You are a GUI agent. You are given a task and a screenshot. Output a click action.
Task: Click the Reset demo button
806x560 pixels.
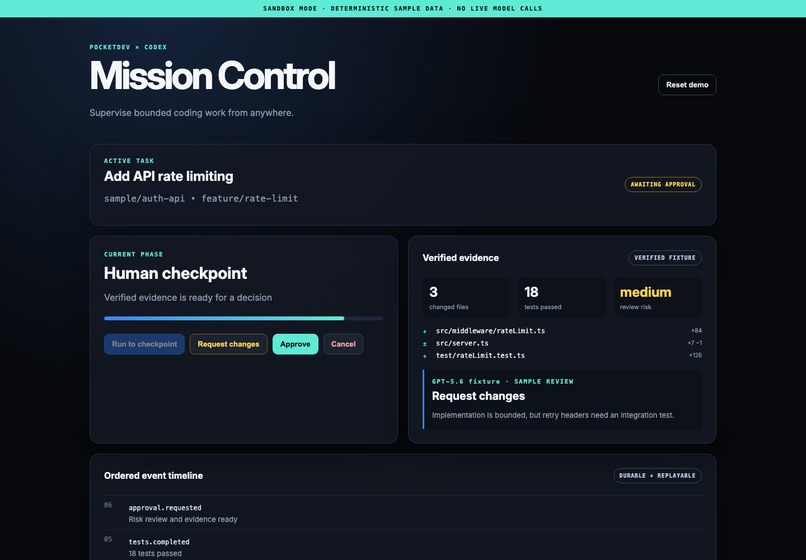(x=687, y=85)
